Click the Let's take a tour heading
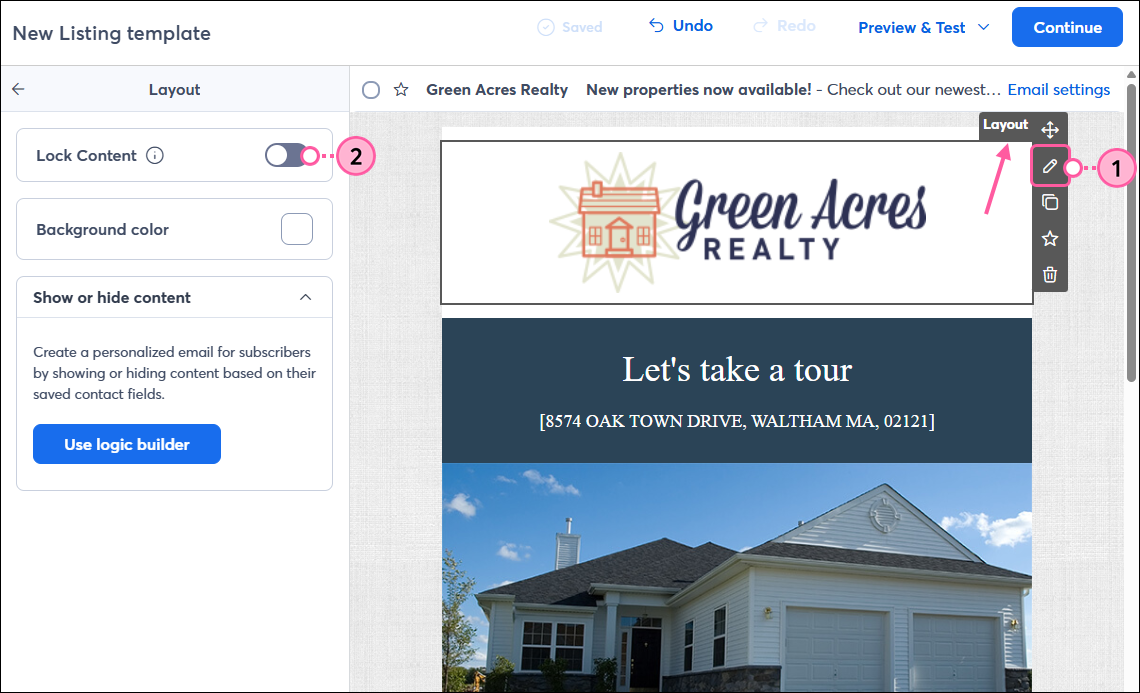The image size is (1140, 693). click(736, 369)
